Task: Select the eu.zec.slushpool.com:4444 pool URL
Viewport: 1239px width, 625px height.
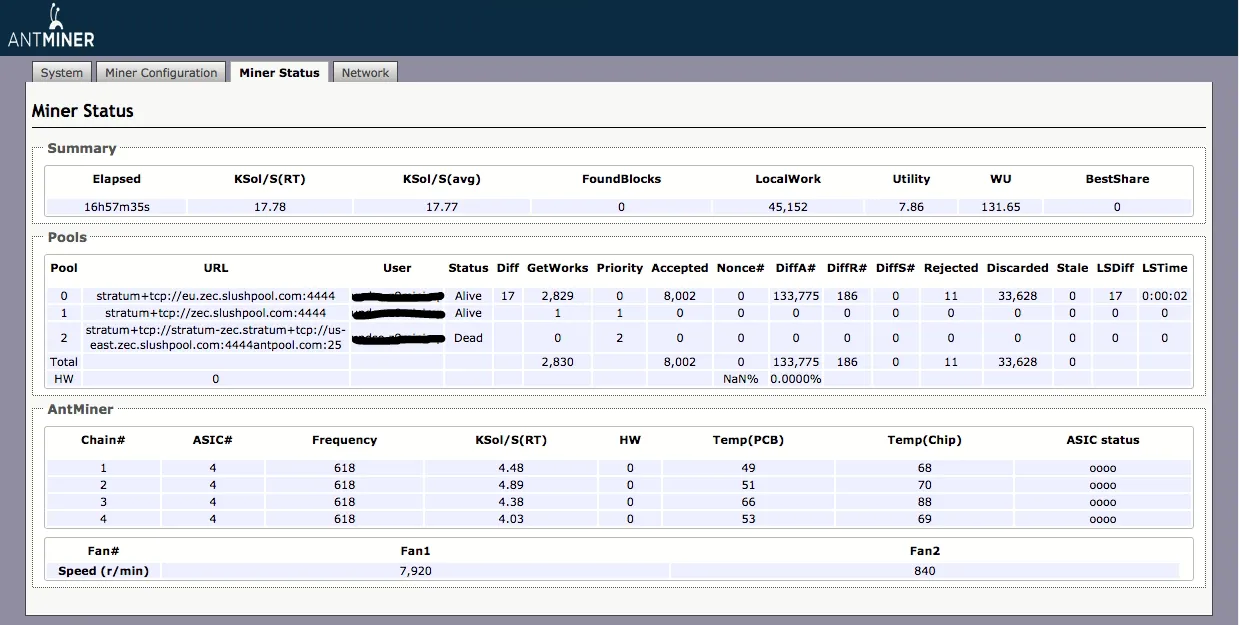Action: pos(216,296)
